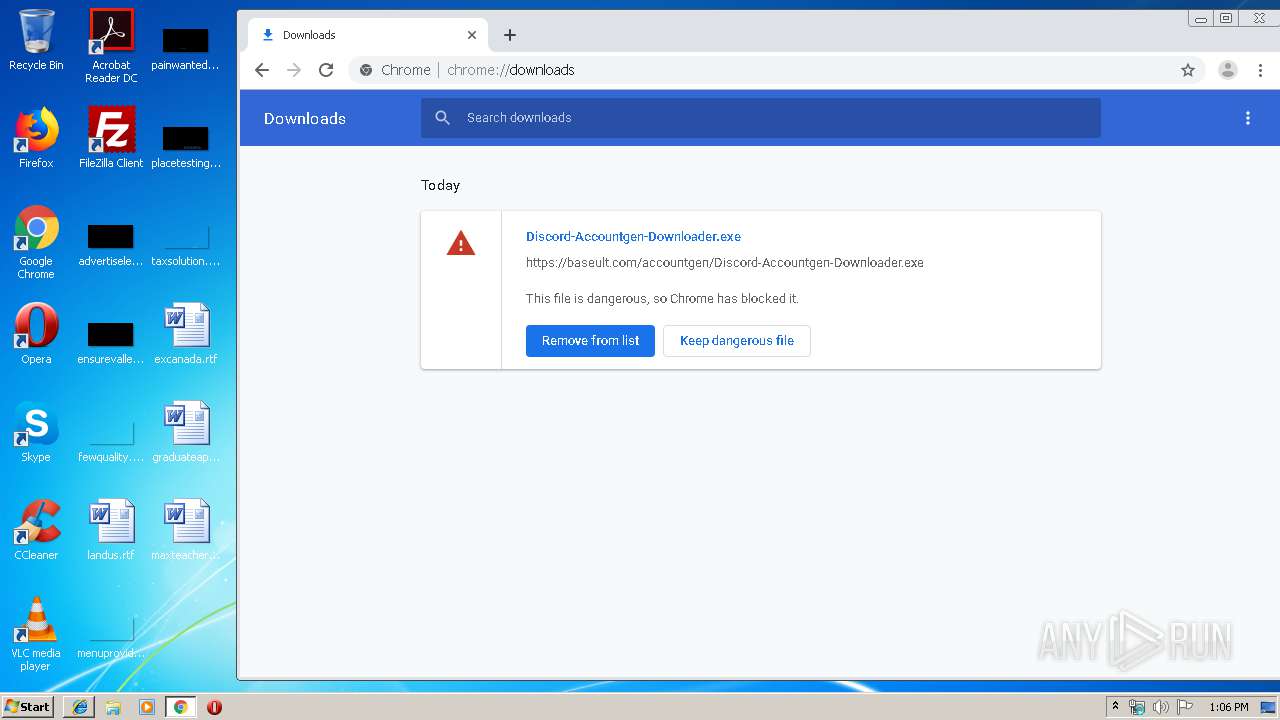Image resolution: width=1280 pixels, height=720 pixels.
Task: Open the Windows Start menu
Action: [28, 707]
